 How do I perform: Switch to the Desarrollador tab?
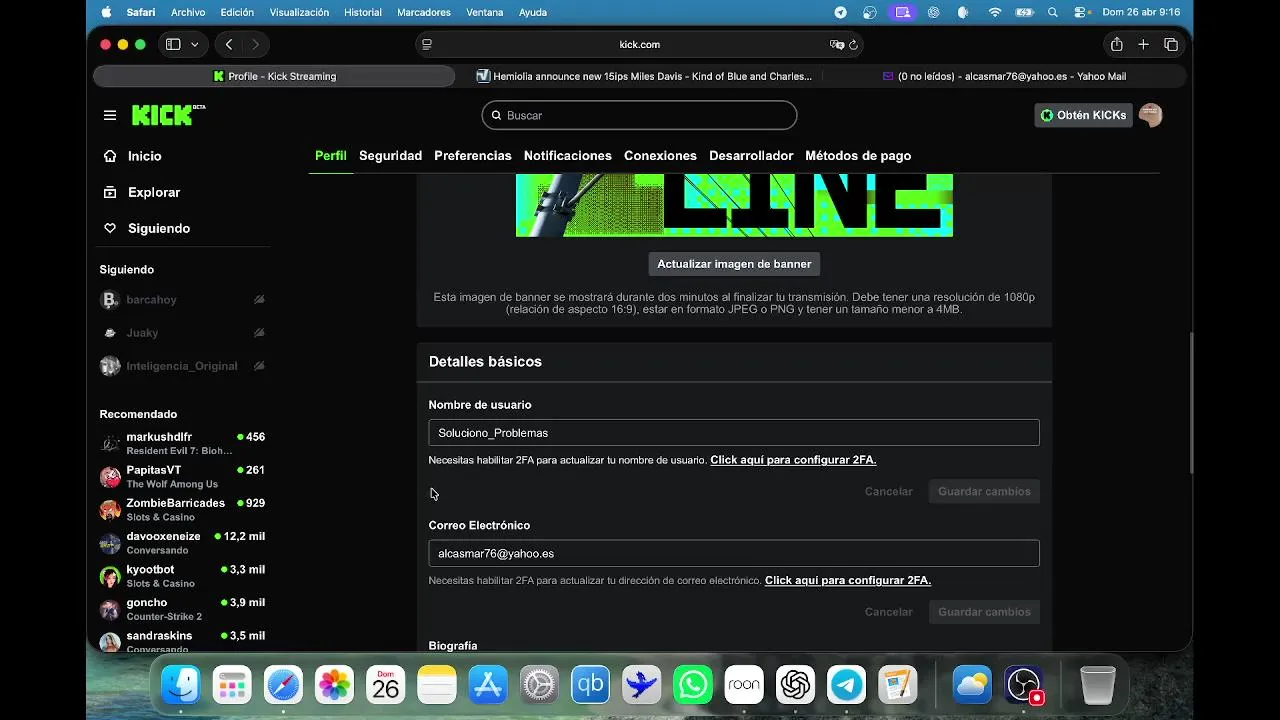751,156
